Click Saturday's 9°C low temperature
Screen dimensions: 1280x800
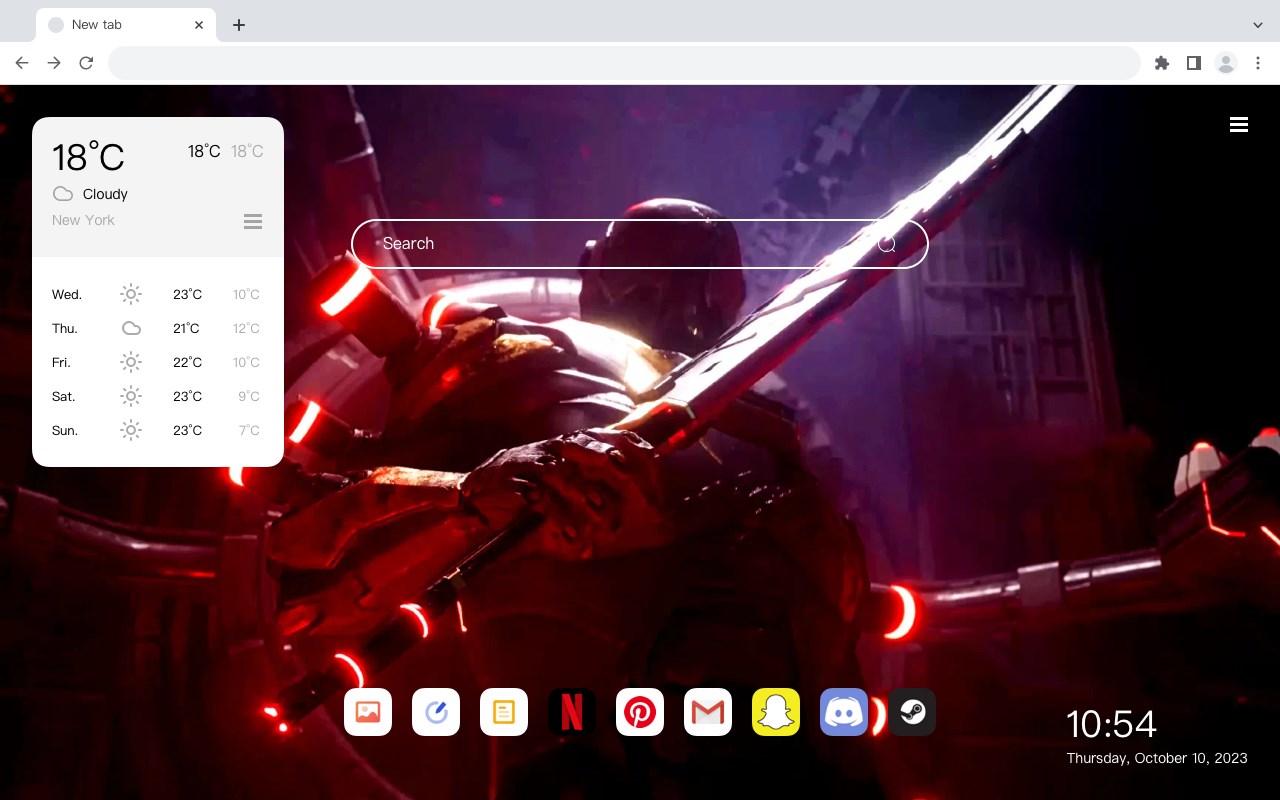[249, 397]
